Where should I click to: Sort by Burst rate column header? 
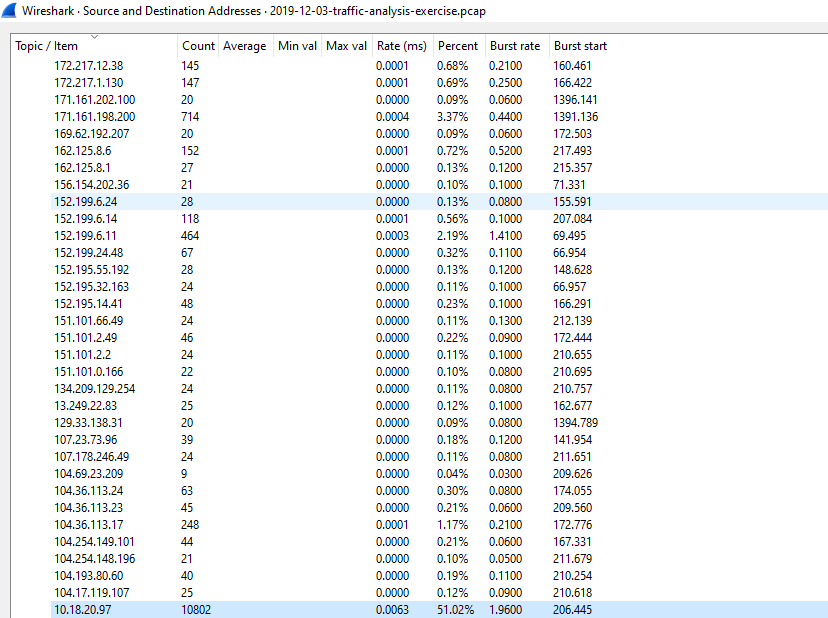pyautogui.click(x=516, y=46)
